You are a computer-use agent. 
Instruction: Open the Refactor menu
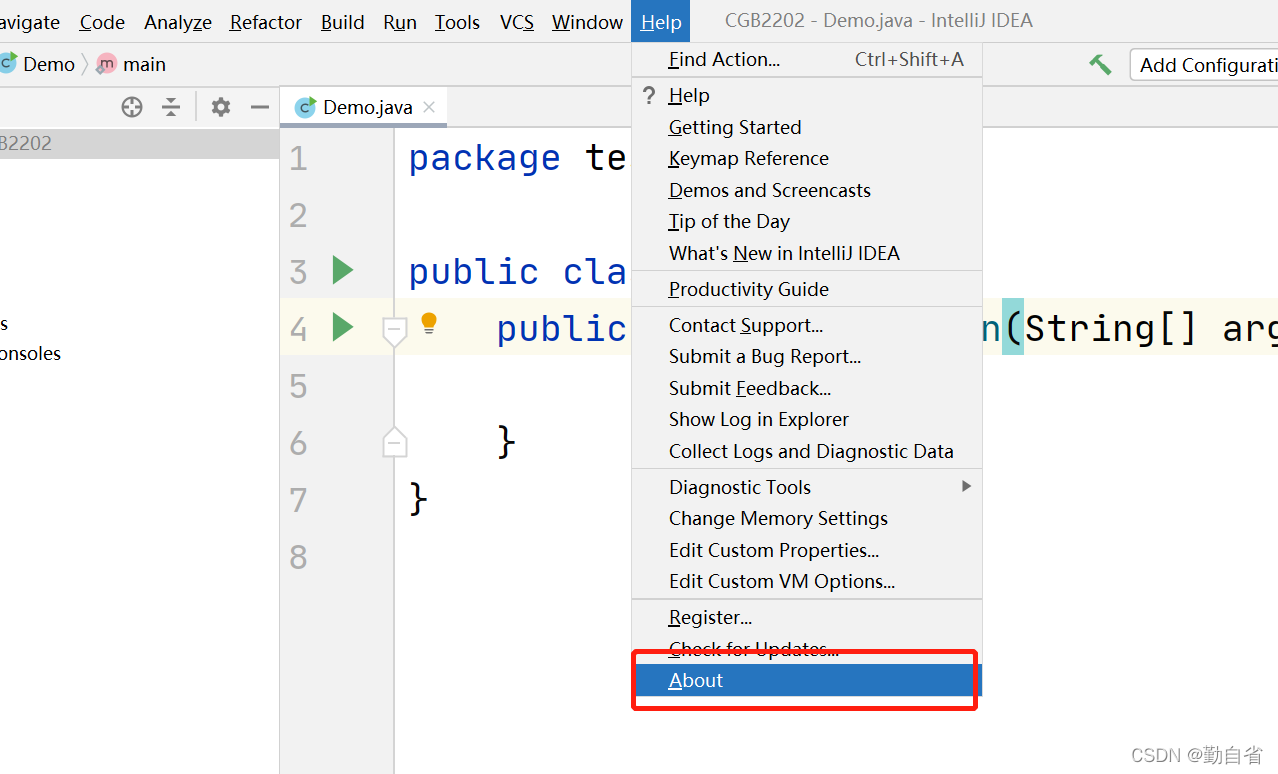[266, 22]
